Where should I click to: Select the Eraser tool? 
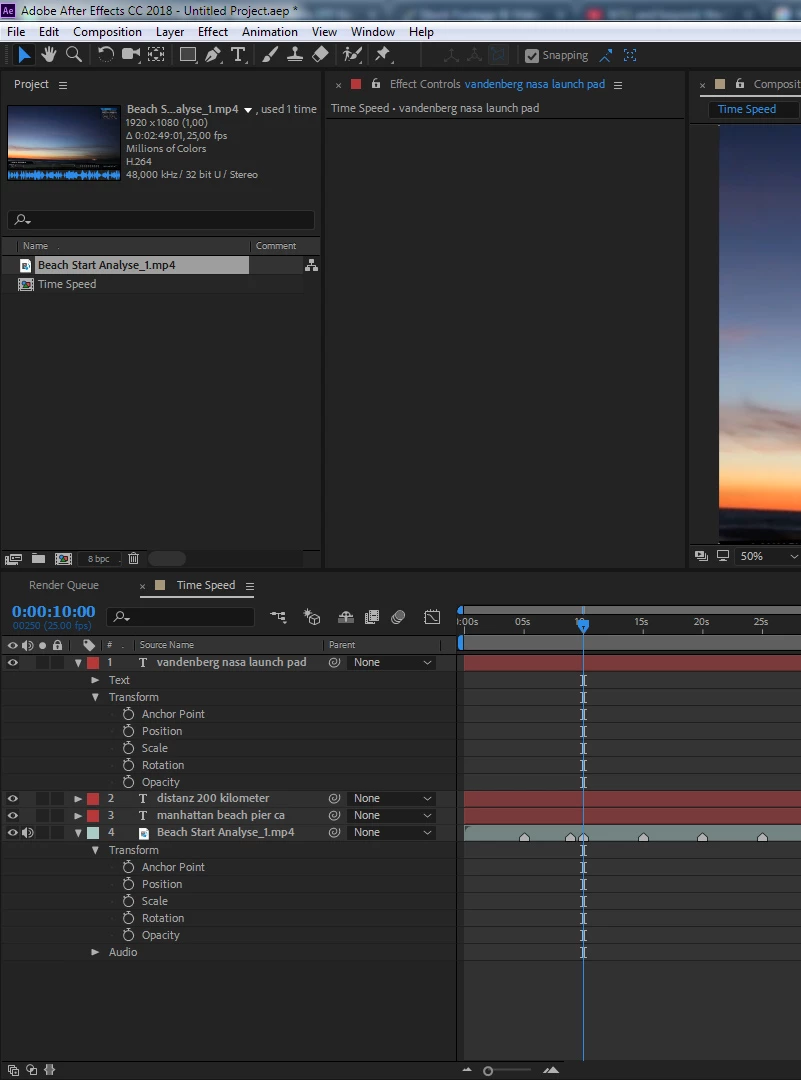(320, 55)
